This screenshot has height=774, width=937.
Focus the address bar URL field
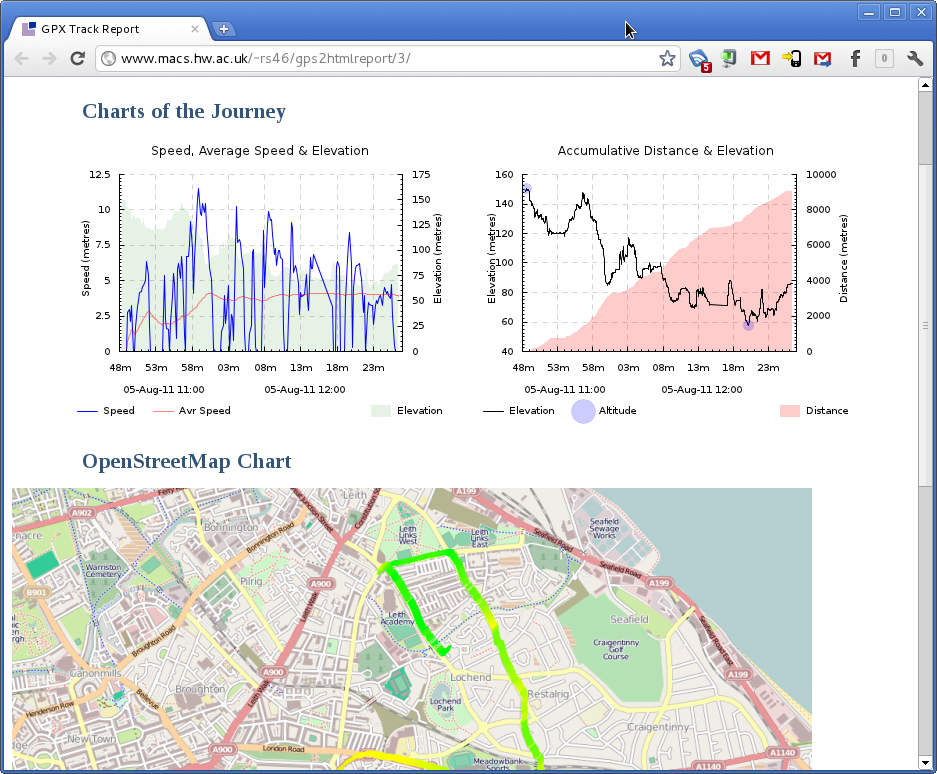(380, 59)
